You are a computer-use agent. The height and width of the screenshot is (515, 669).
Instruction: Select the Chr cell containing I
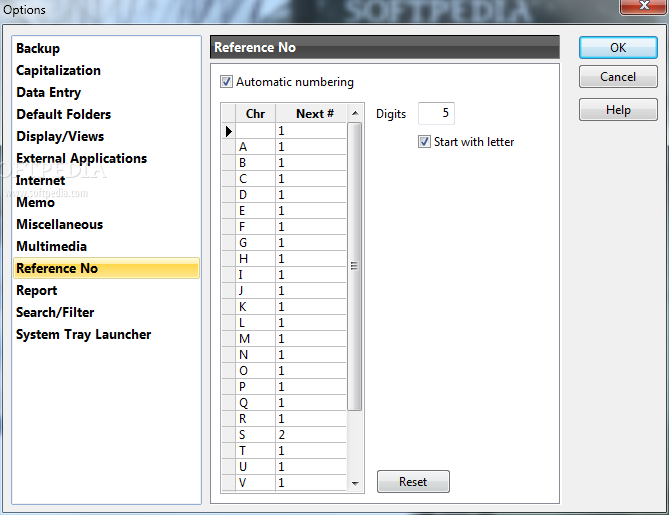tap(255, 275)
